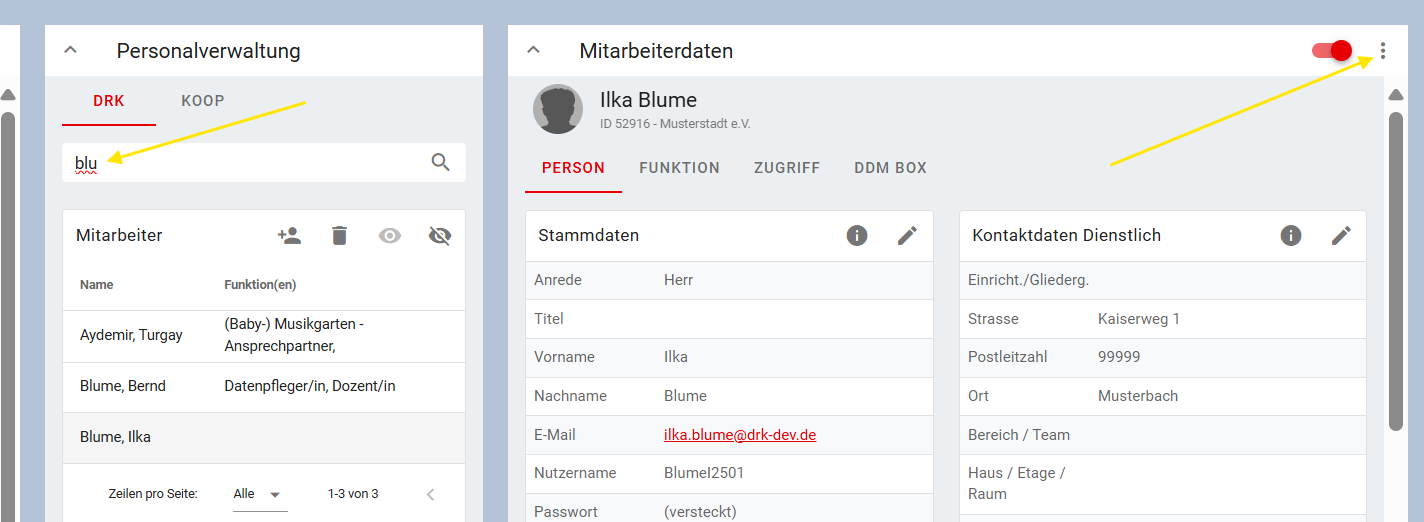Image resolution: width=1424 pixels, height=522 pixels.
Task: Click the search magnifier icon
Action: [x=441, y=162]
